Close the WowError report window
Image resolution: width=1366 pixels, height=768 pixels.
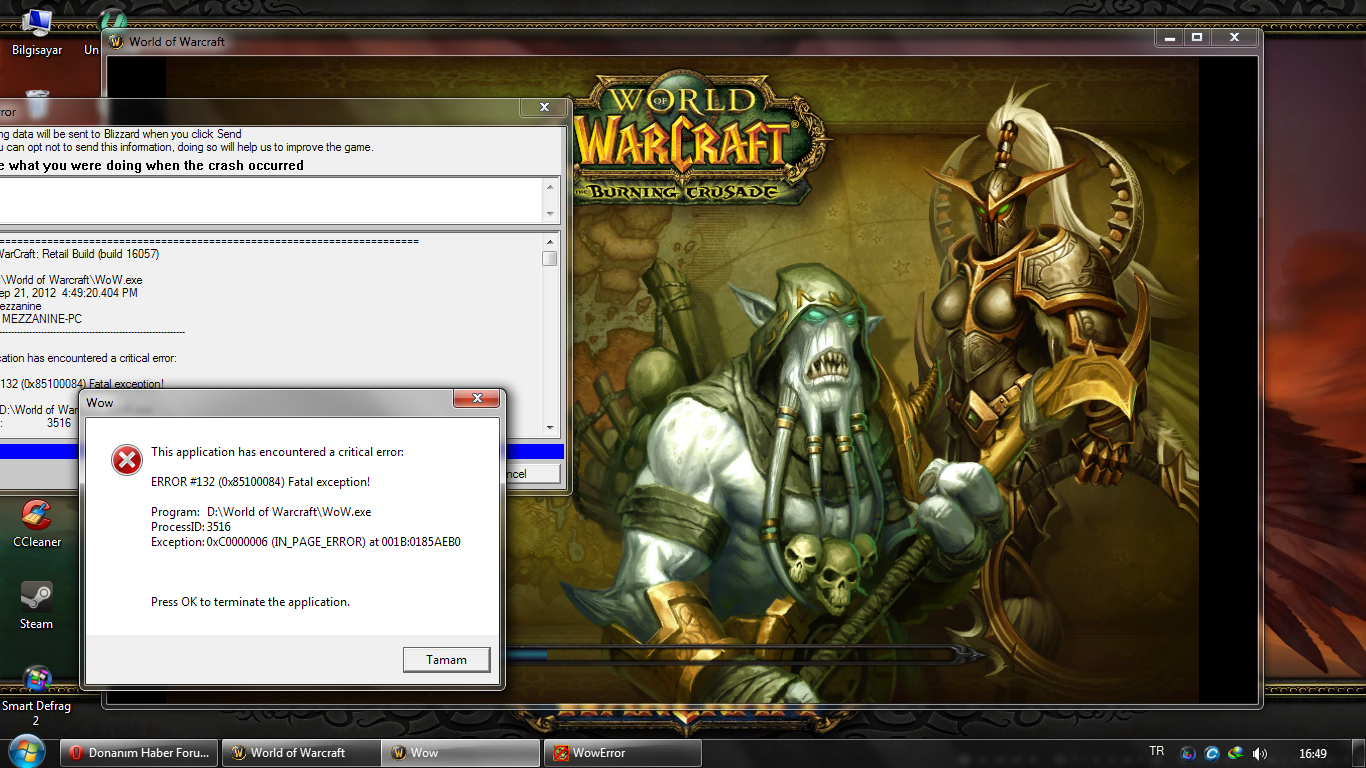pos(544,107)
